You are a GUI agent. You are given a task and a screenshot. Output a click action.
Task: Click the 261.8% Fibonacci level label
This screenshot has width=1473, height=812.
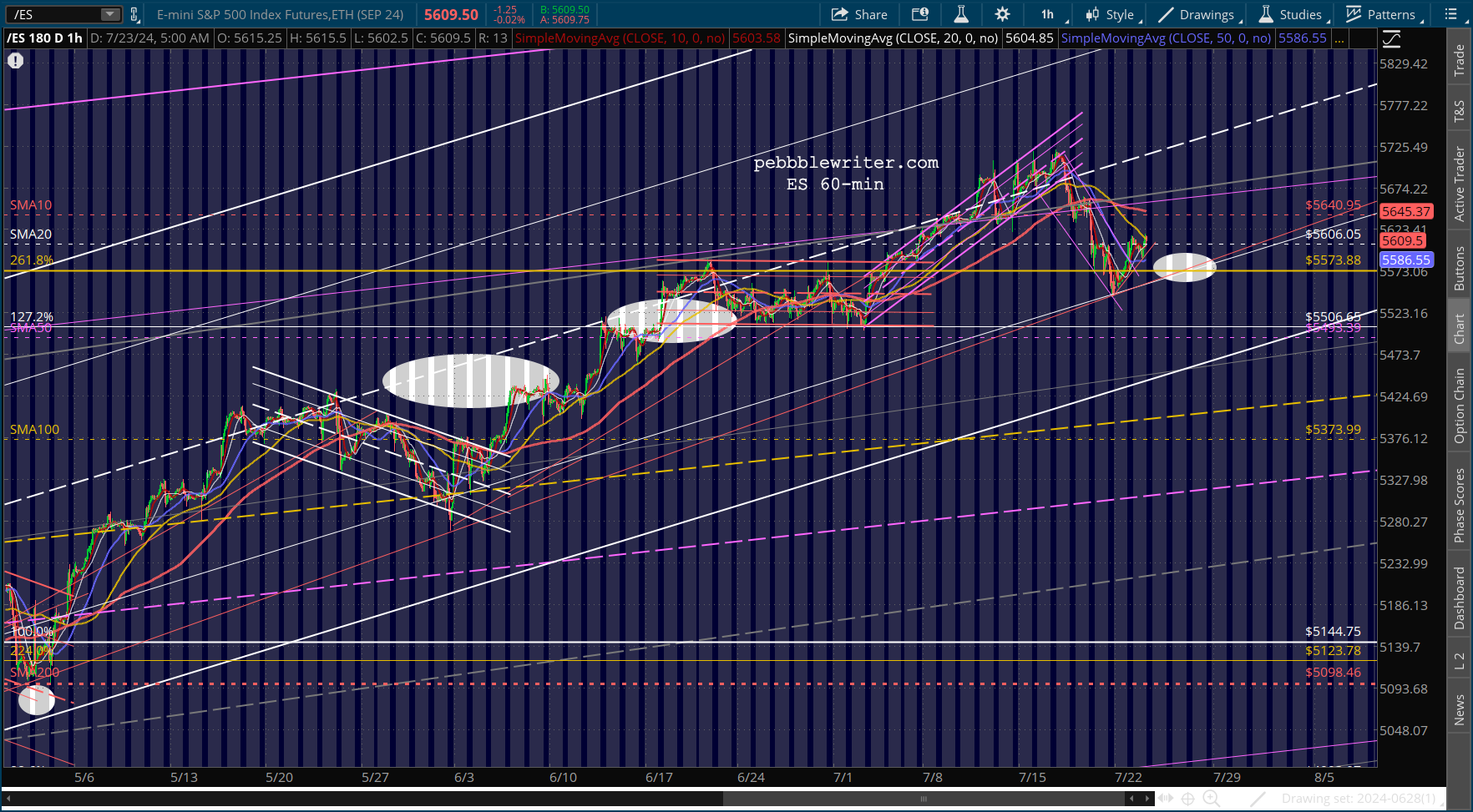(x=32, y=260)
